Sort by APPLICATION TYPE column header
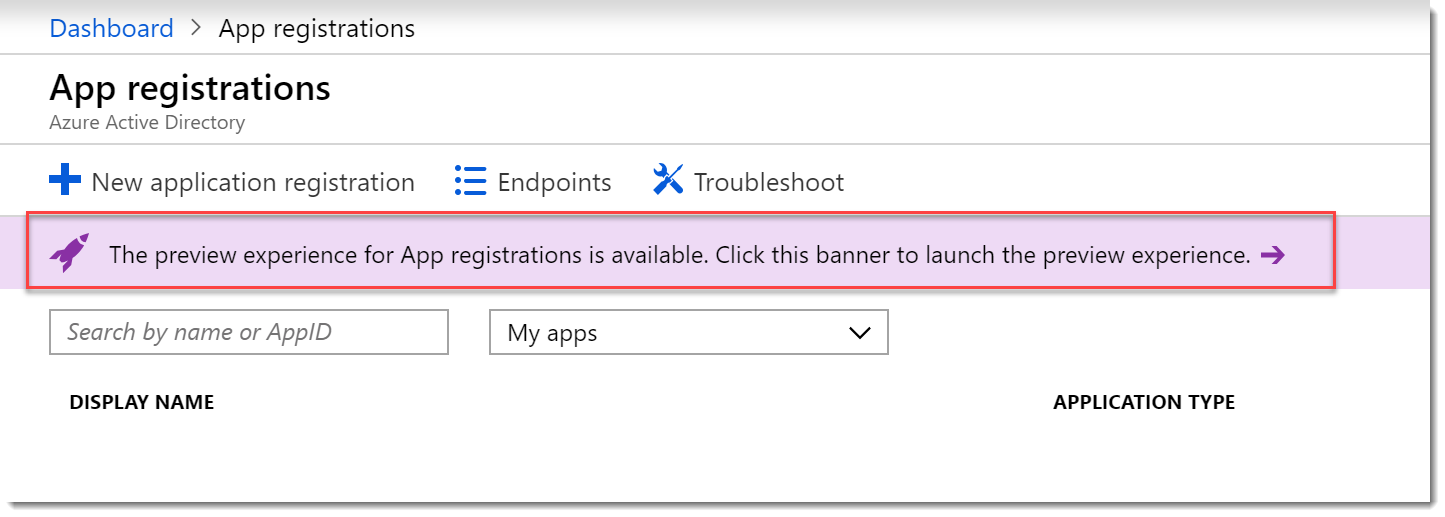Image resolution: width=1445 pixels, height=517 pixels. 1144,402
